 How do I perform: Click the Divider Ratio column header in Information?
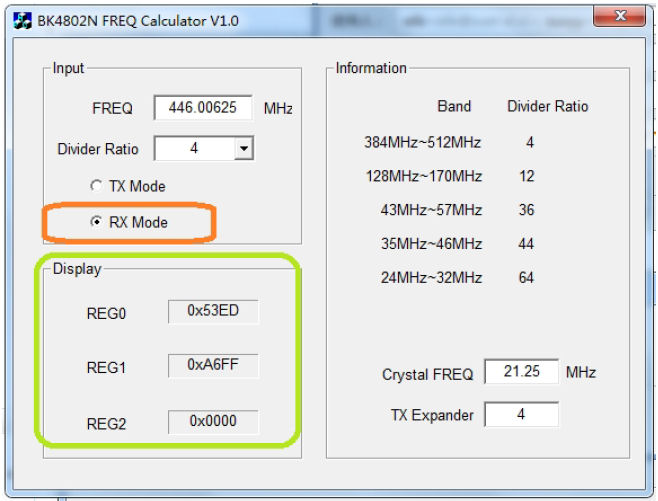point(548,106)
